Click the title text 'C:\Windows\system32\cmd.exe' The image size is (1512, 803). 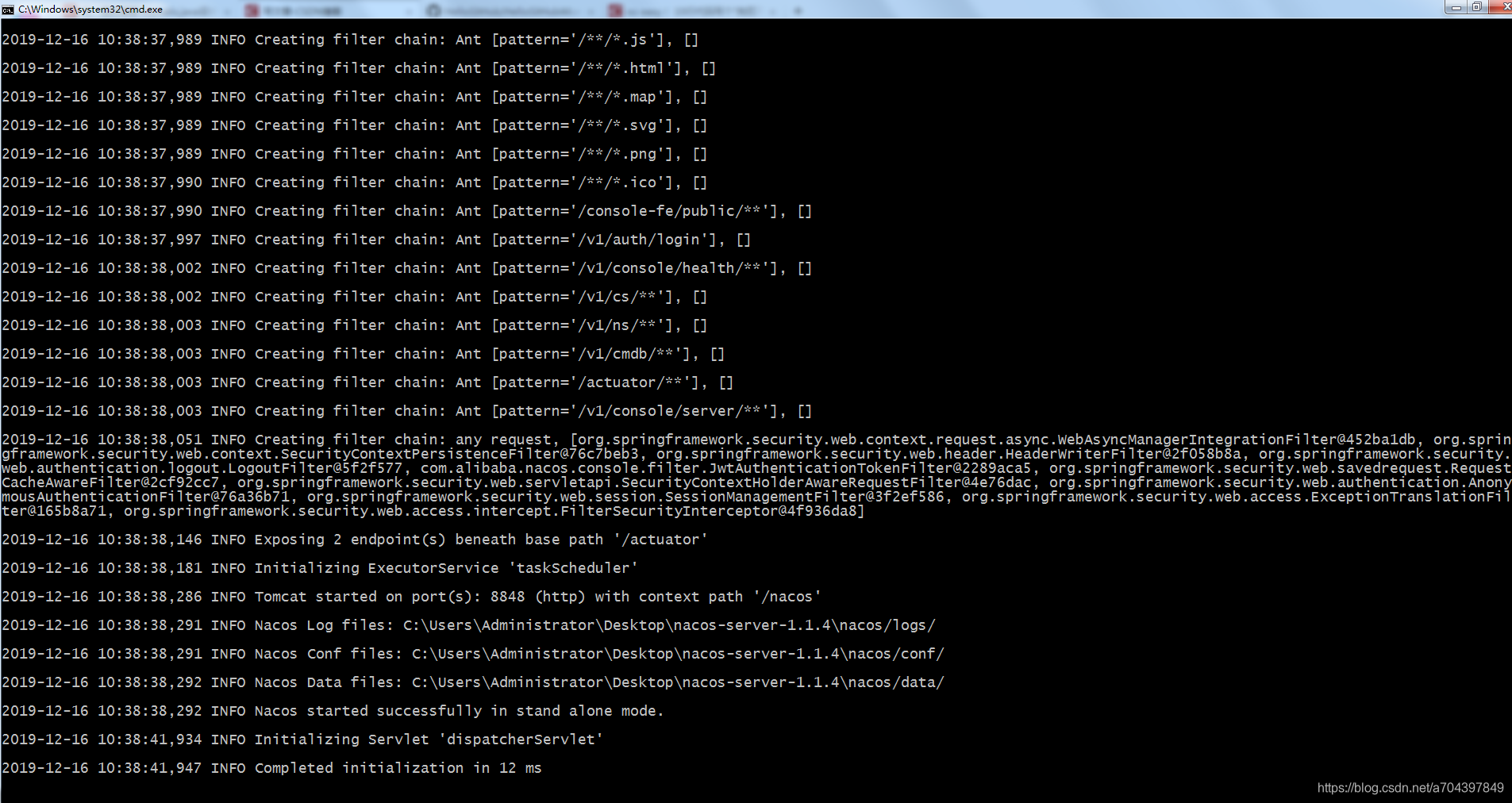tap(90, 10)
